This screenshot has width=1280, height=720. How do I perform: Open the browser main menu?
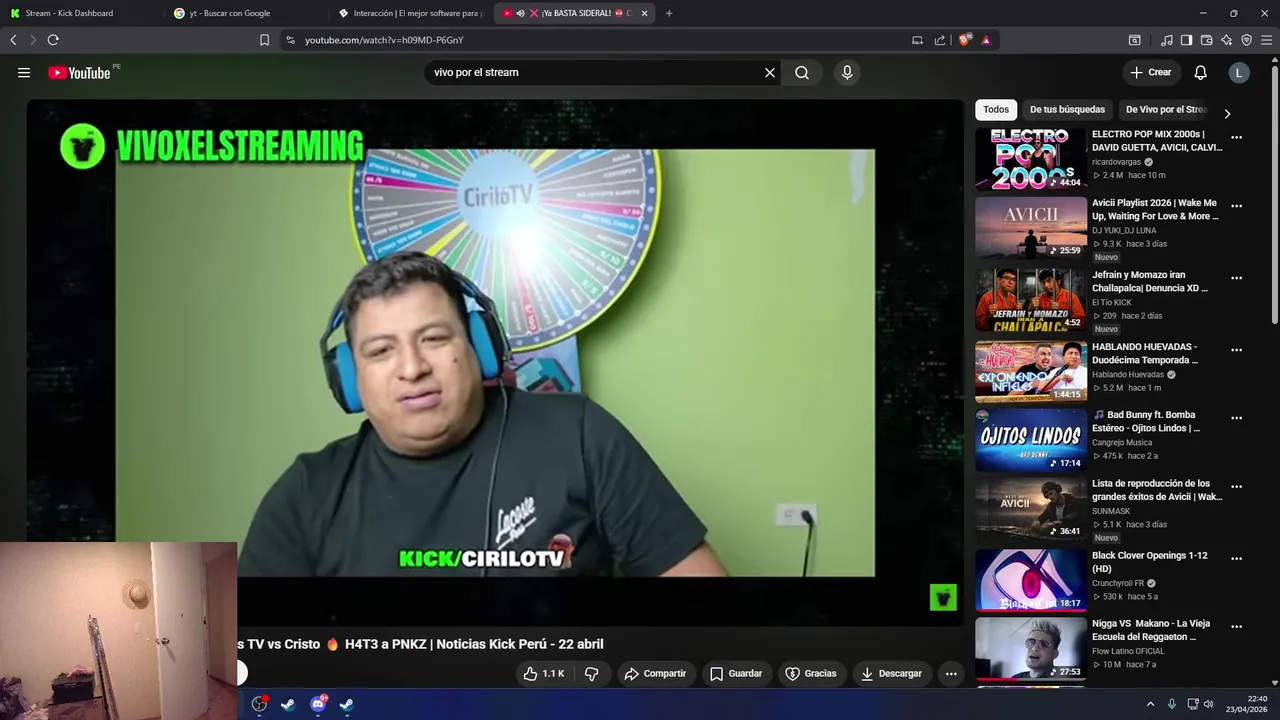(x=1267, y=40)
